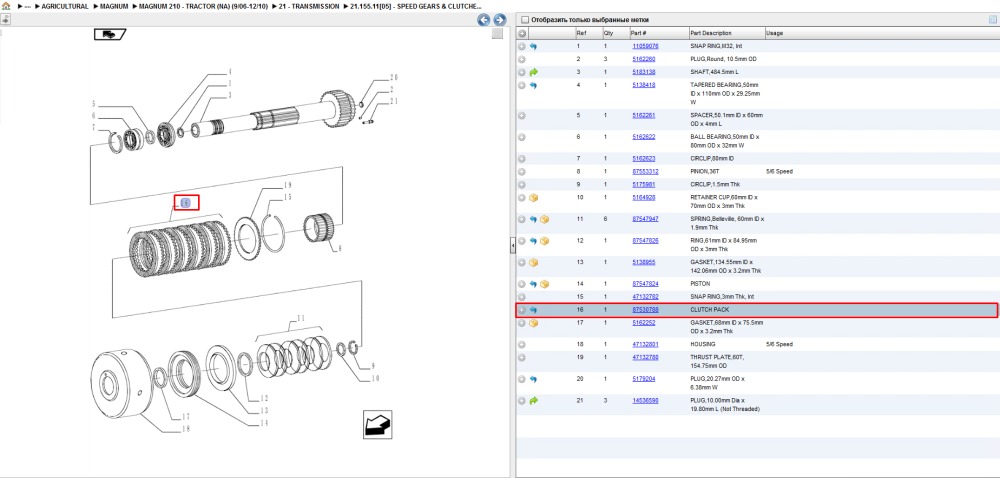Open AGRICULTURAL breadcrumb
Viewport: 1000px width, 478px height.
[x=64, y=6]
